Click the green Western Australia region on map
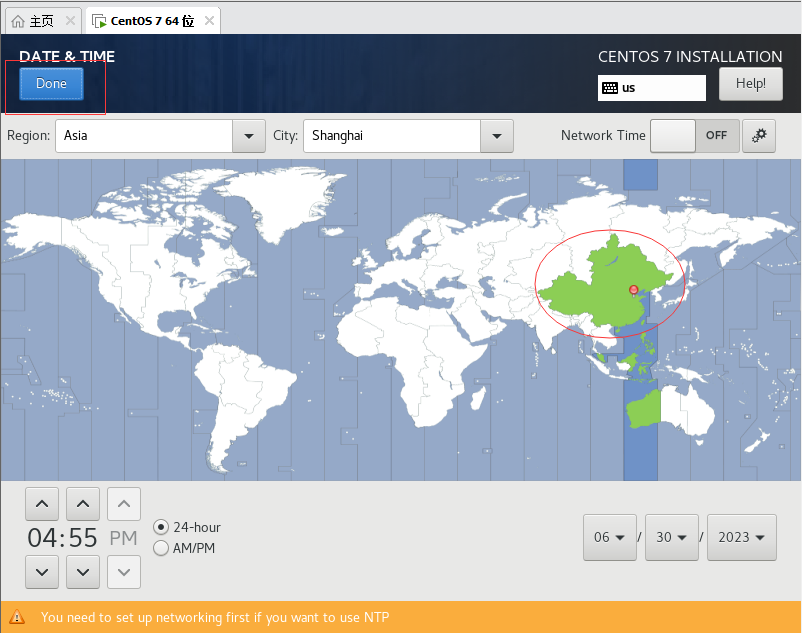The width and height of the screenshot is (802, 633). pyautogui.click(x=643, y=409)
